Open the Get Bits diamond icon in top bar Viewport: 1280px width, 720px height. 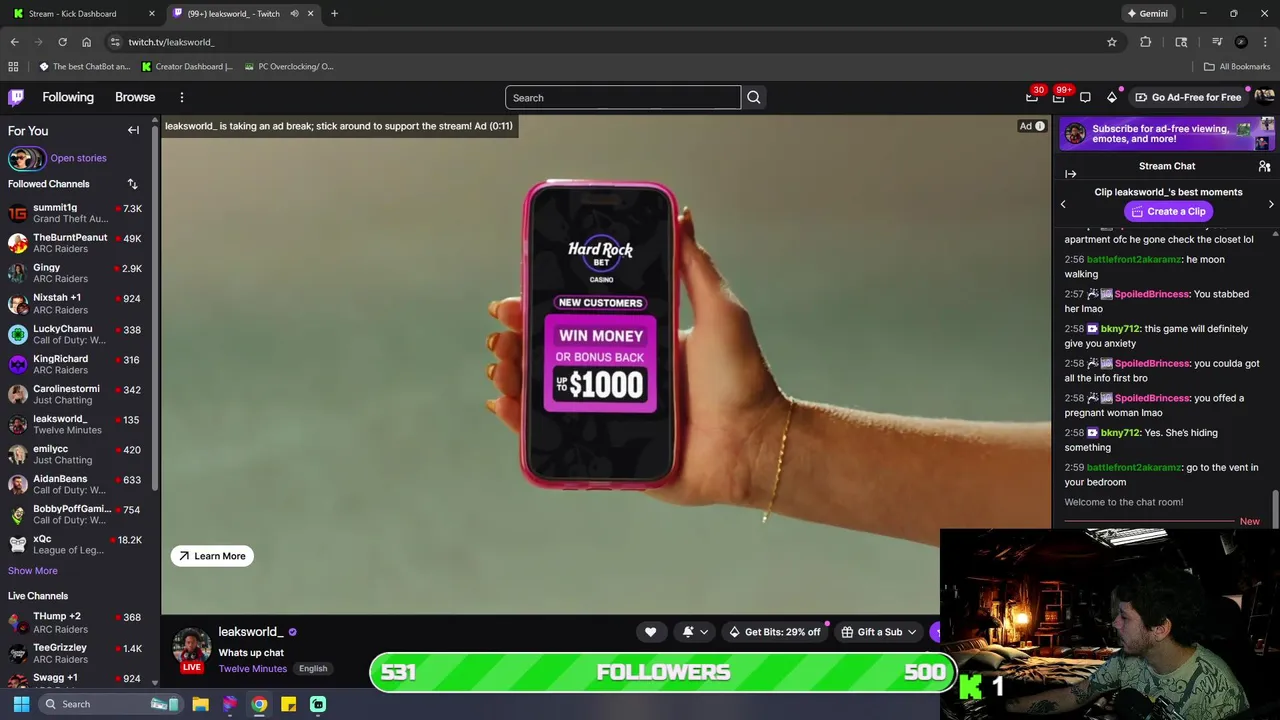click(1111, 97)
